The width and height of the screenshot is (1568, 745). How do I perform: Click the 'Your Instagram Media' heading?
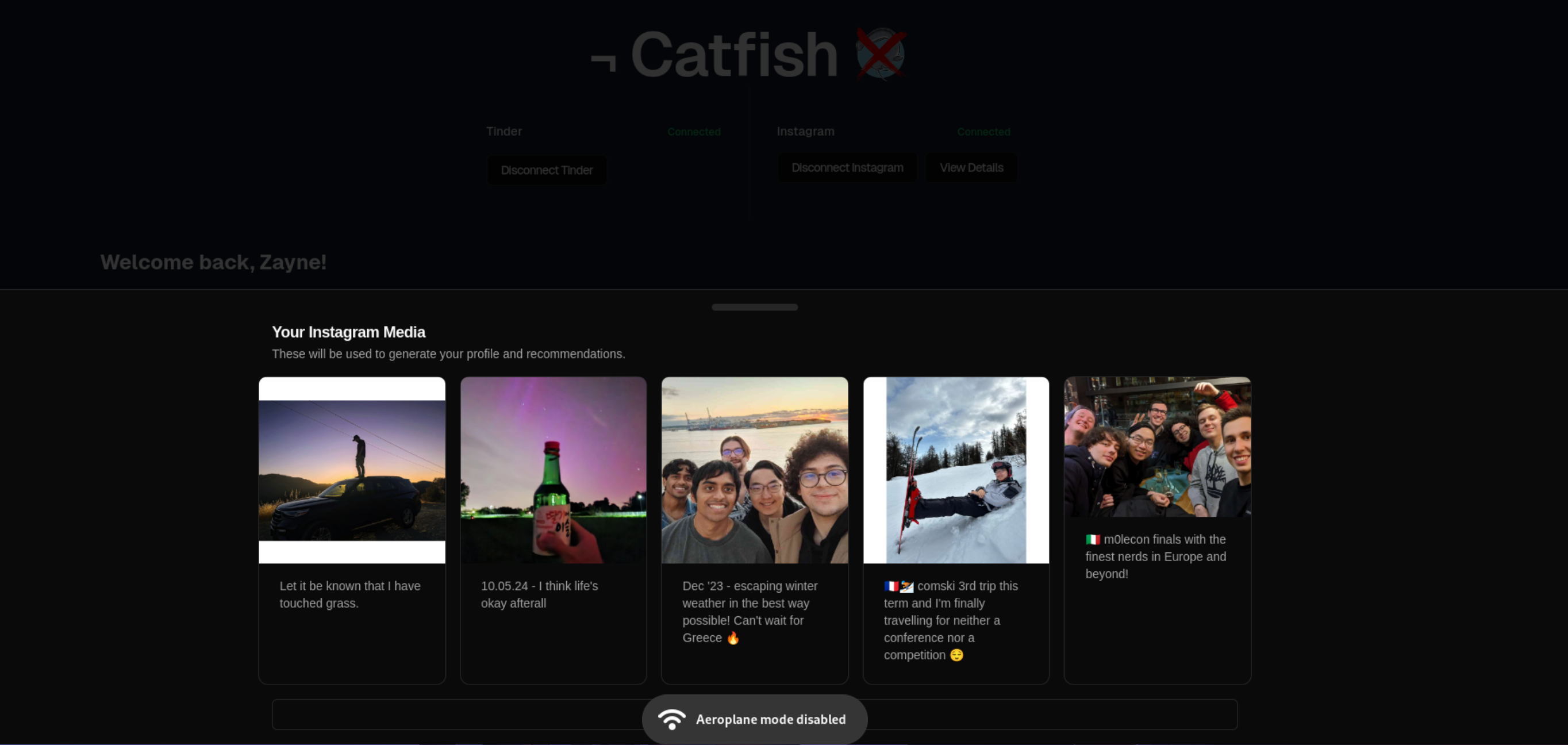(348, 332)
